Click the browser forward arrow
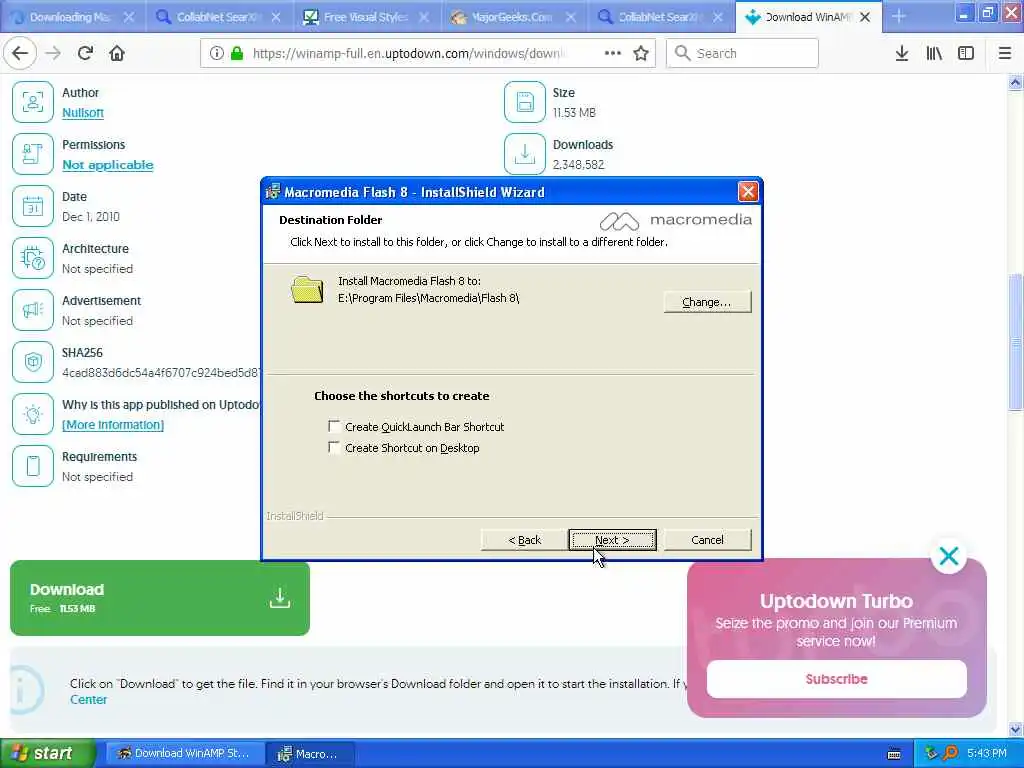Image resolution: width=1024 pixels, height=768 pixels. 53,53
